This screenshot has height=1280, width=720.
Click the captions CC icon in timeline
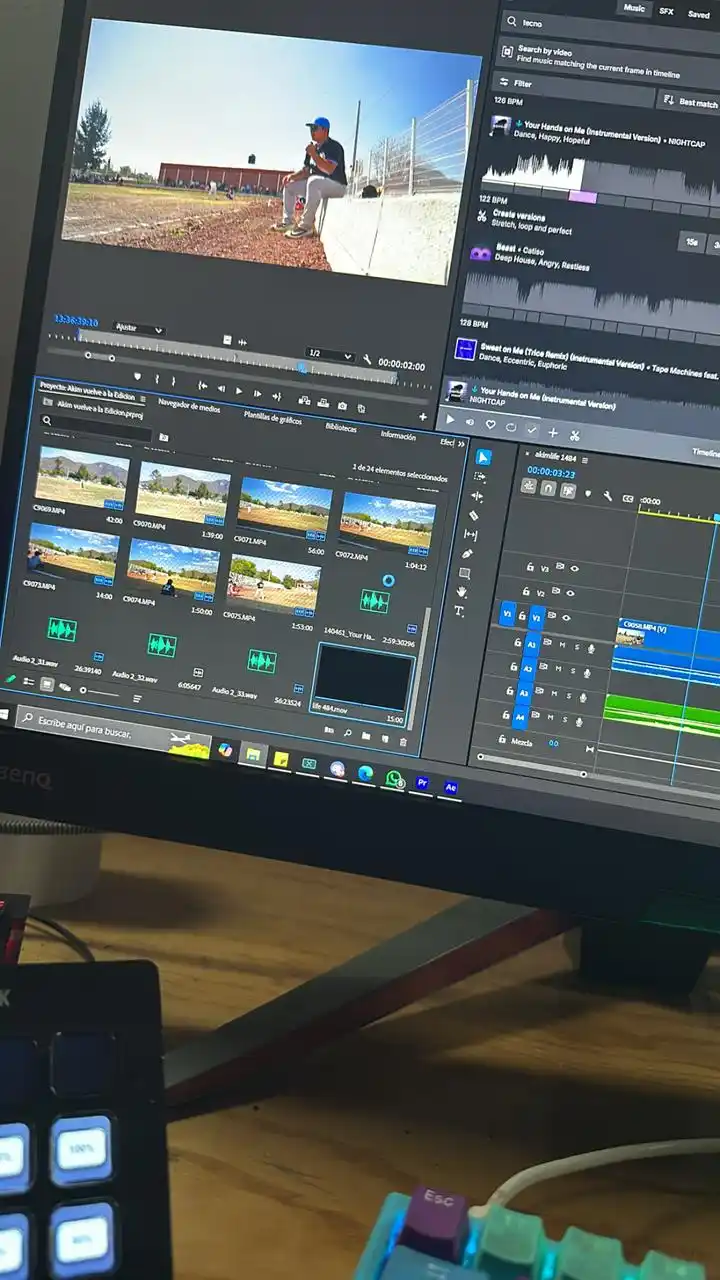click(628, 498)
